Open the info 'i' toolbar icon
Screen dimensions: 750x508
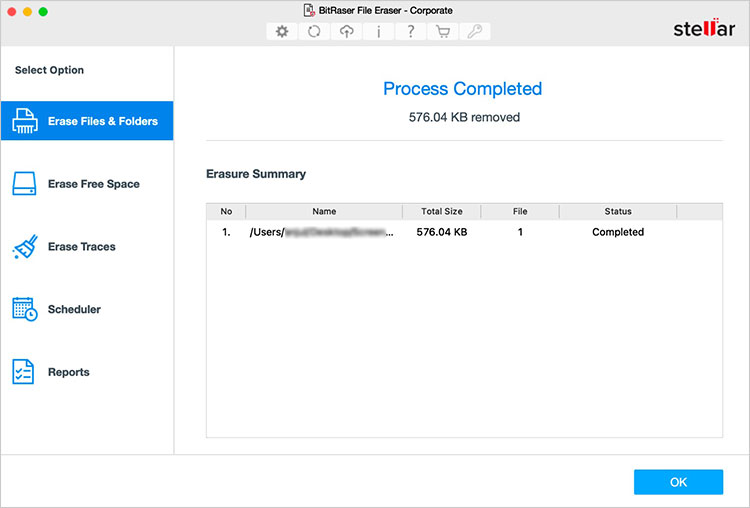point(378,32)
